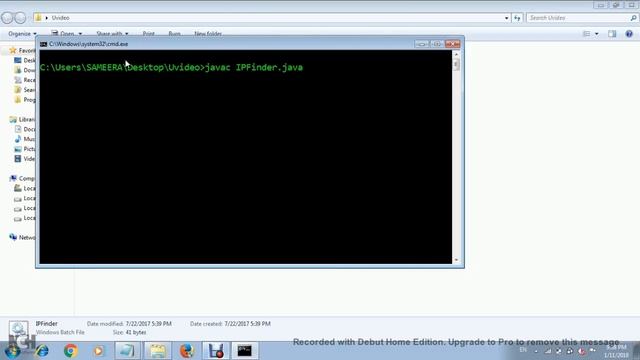Select Network in the navigation pane
The height and width of the screenshot is (360, 640).
(x=22, y=237)
